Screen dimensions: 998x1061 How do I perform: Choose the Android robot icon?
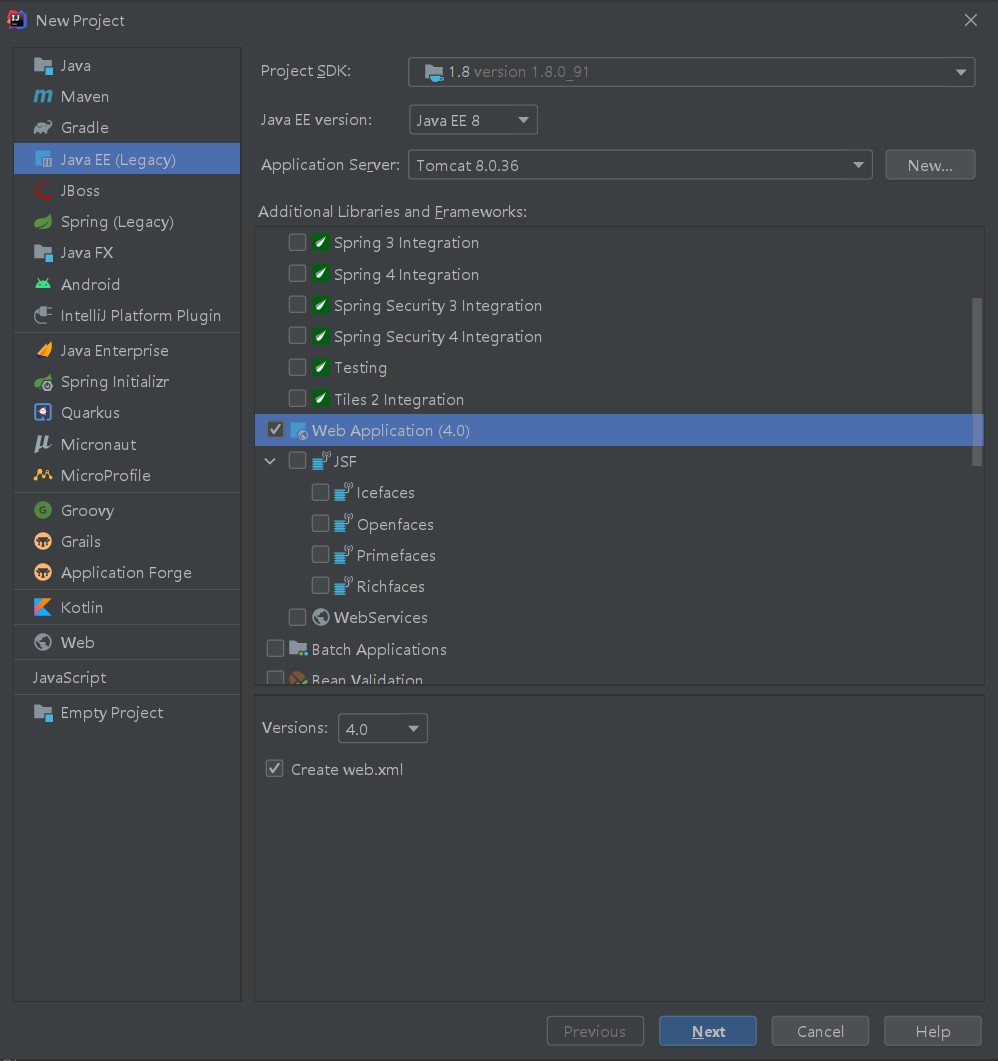click(43, 284)
